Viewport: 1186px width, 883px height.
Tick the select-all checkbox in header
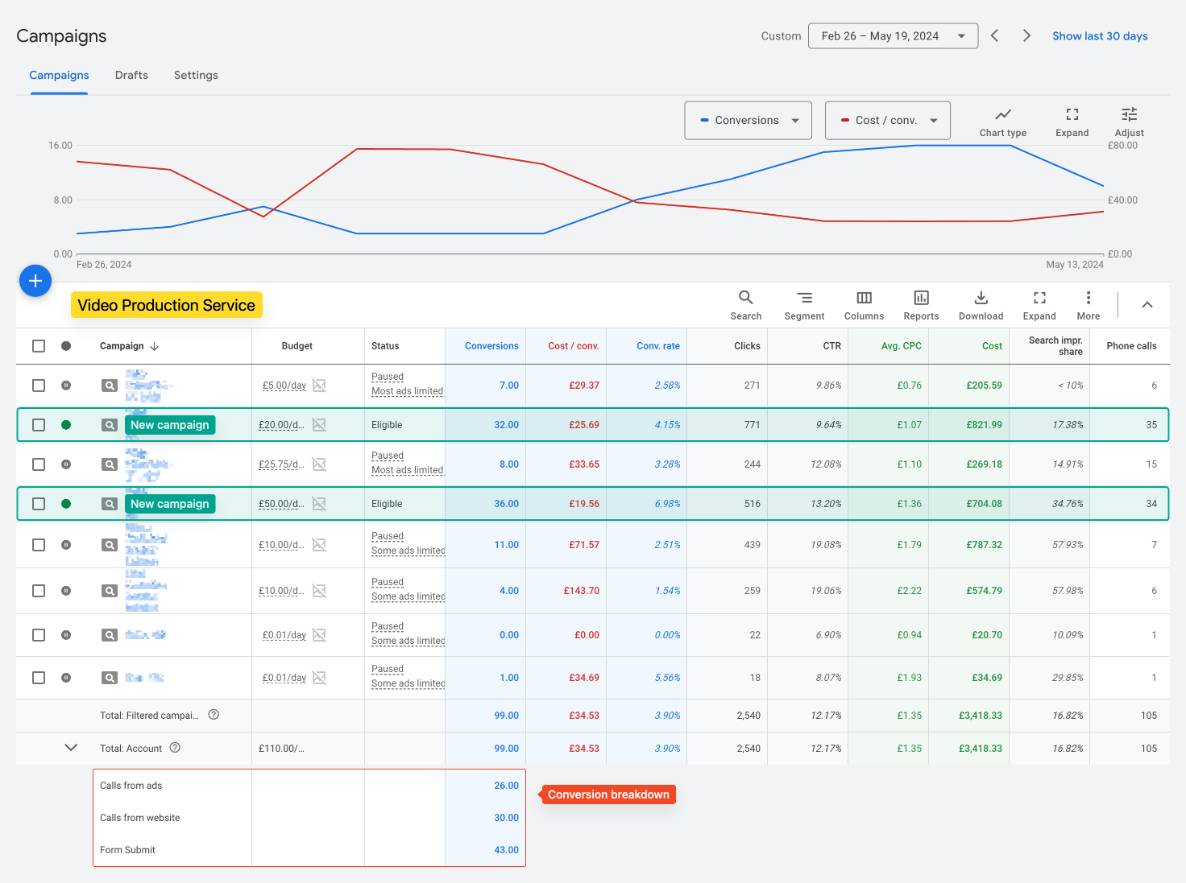pos(39,346)
